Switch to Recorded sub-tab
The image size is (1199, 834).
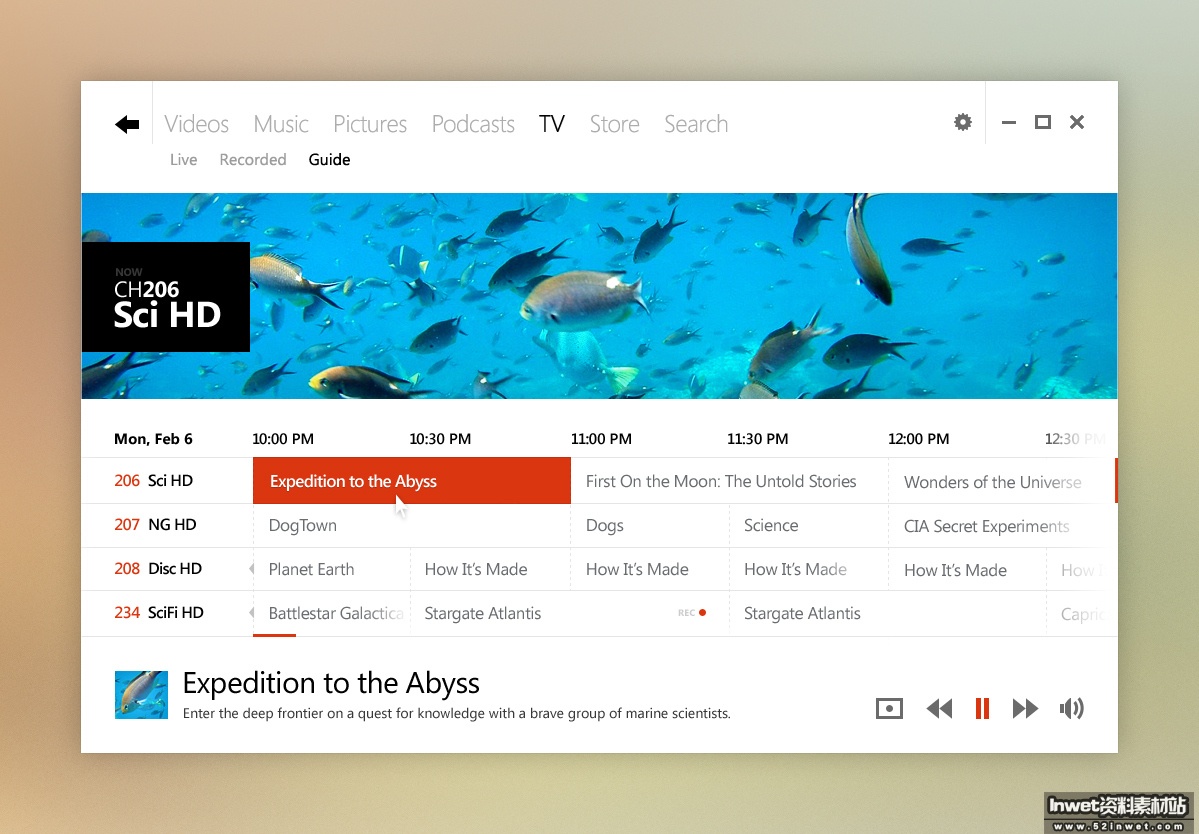(253, 160)
